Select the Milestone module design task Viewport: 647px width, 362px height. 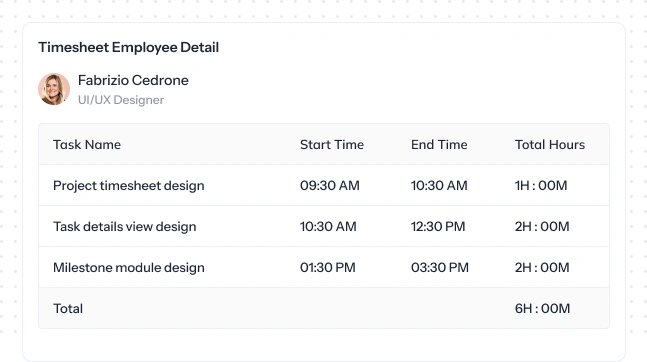[x=128, y=267]
